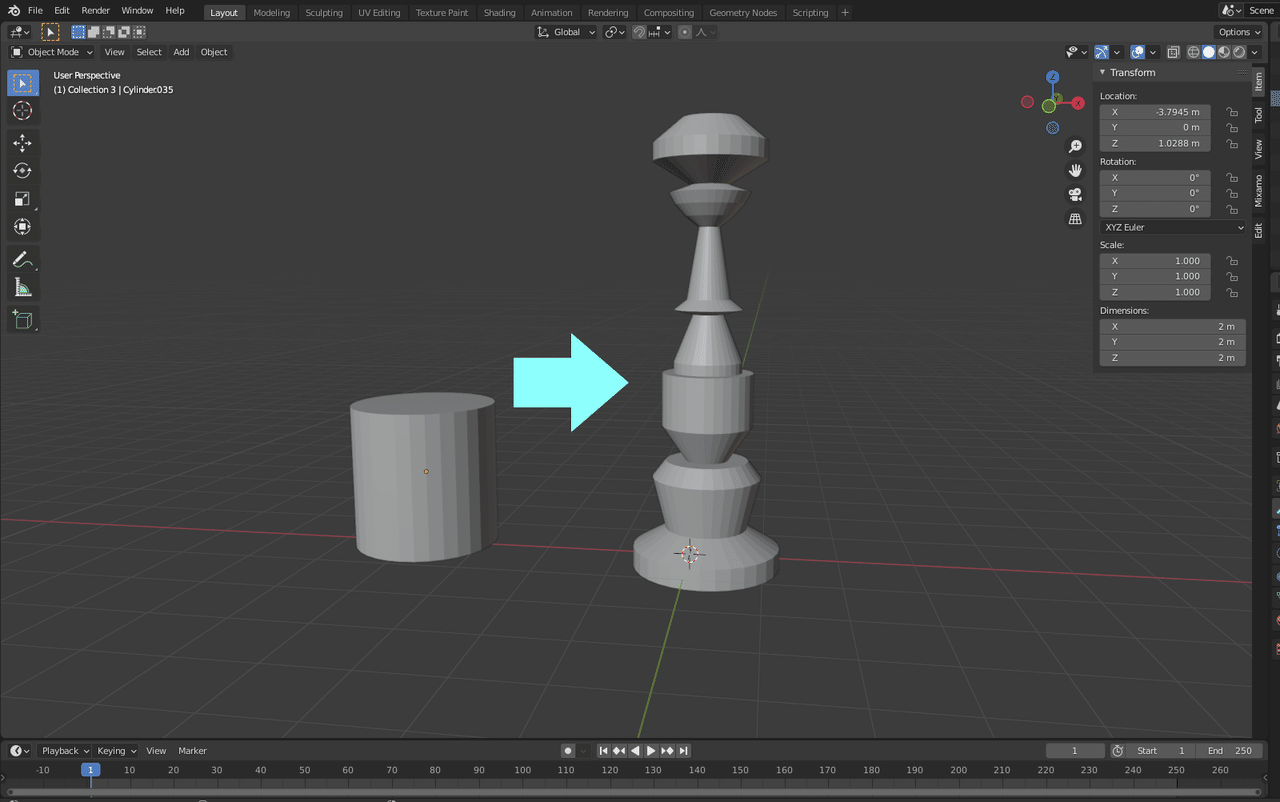Open Object Mode dropdown
The height and width of the screenshot is (802, 1280).
click(52, 52)
